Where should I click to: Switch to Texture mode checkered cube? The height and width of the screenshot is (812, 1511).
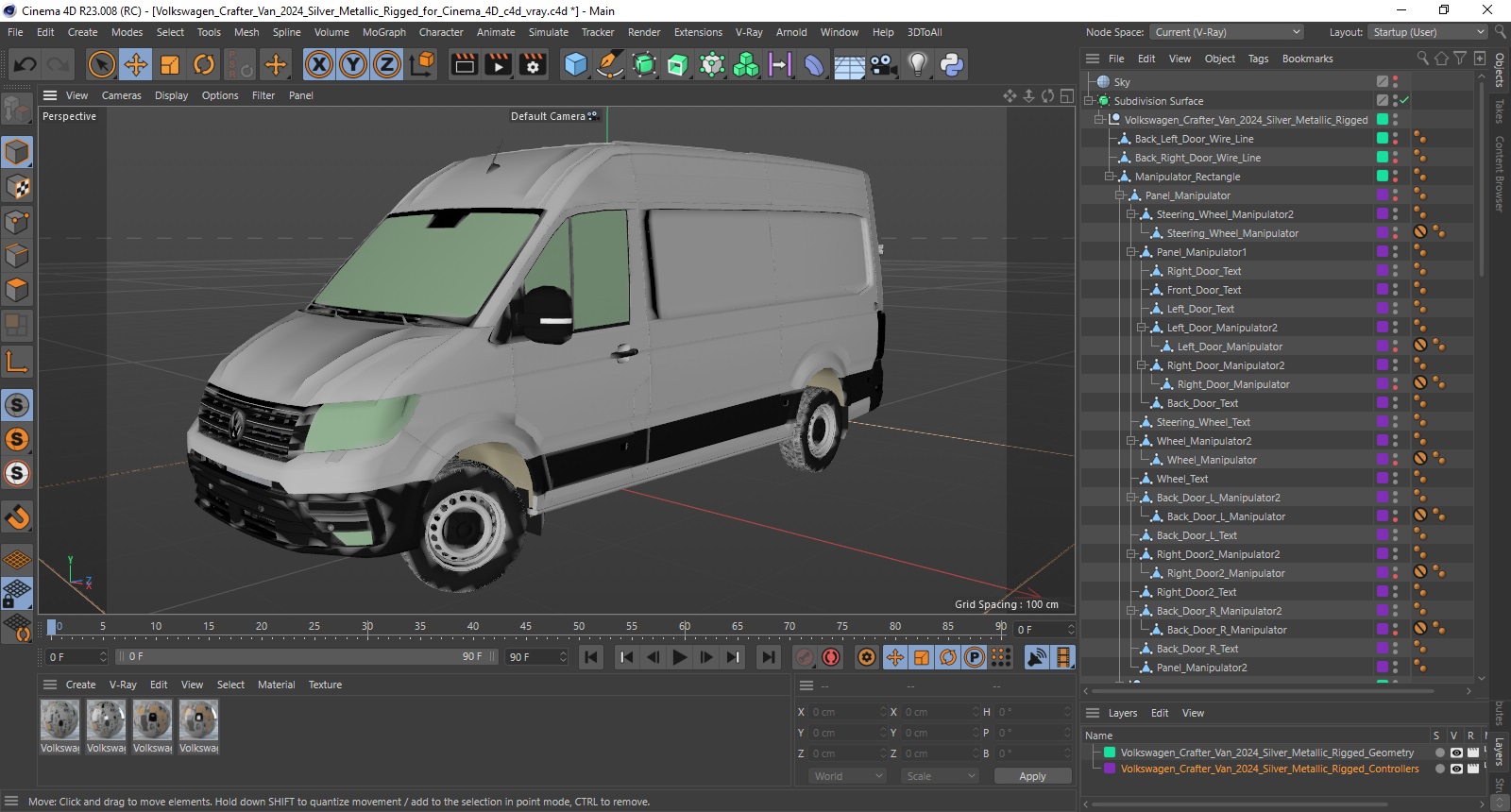[17, 187]
